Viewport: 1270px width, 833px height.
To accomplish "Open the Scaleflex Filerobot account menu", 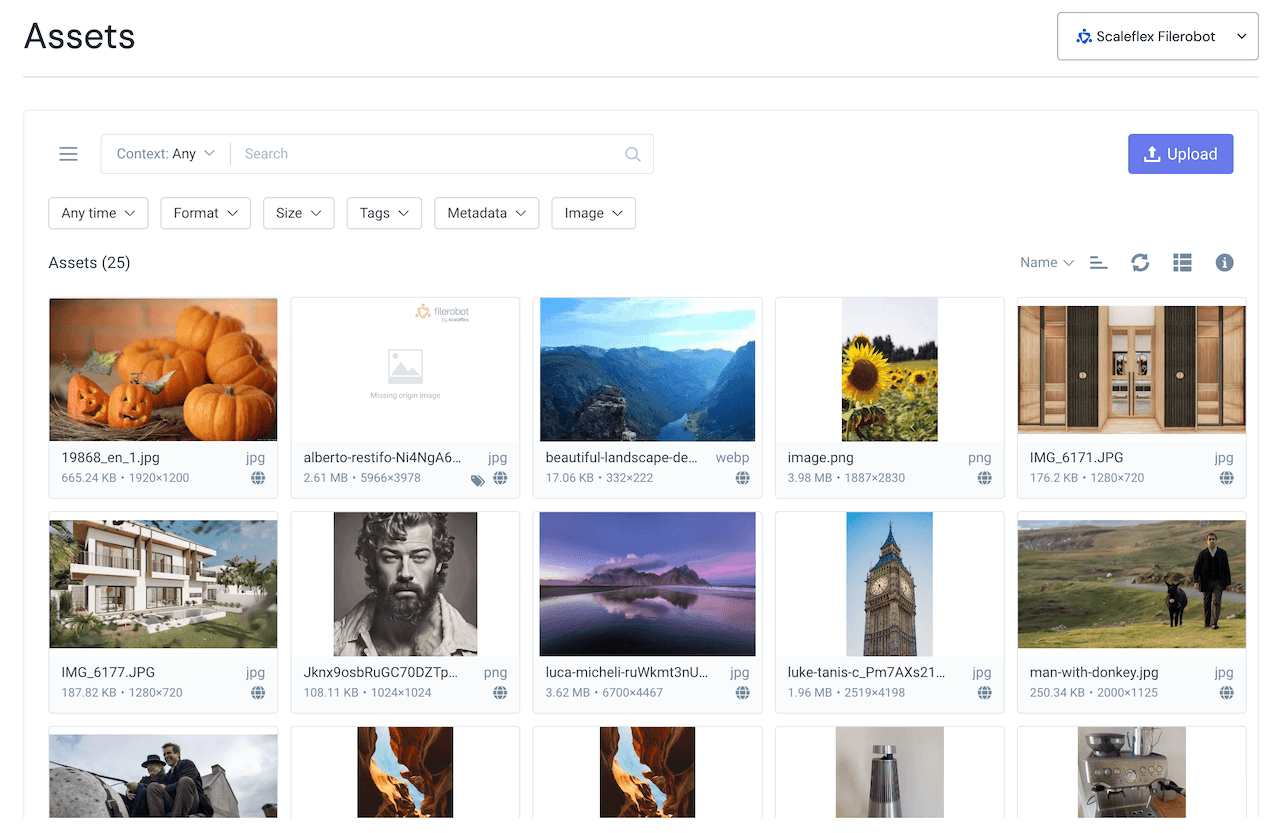I will [1157, 35].
